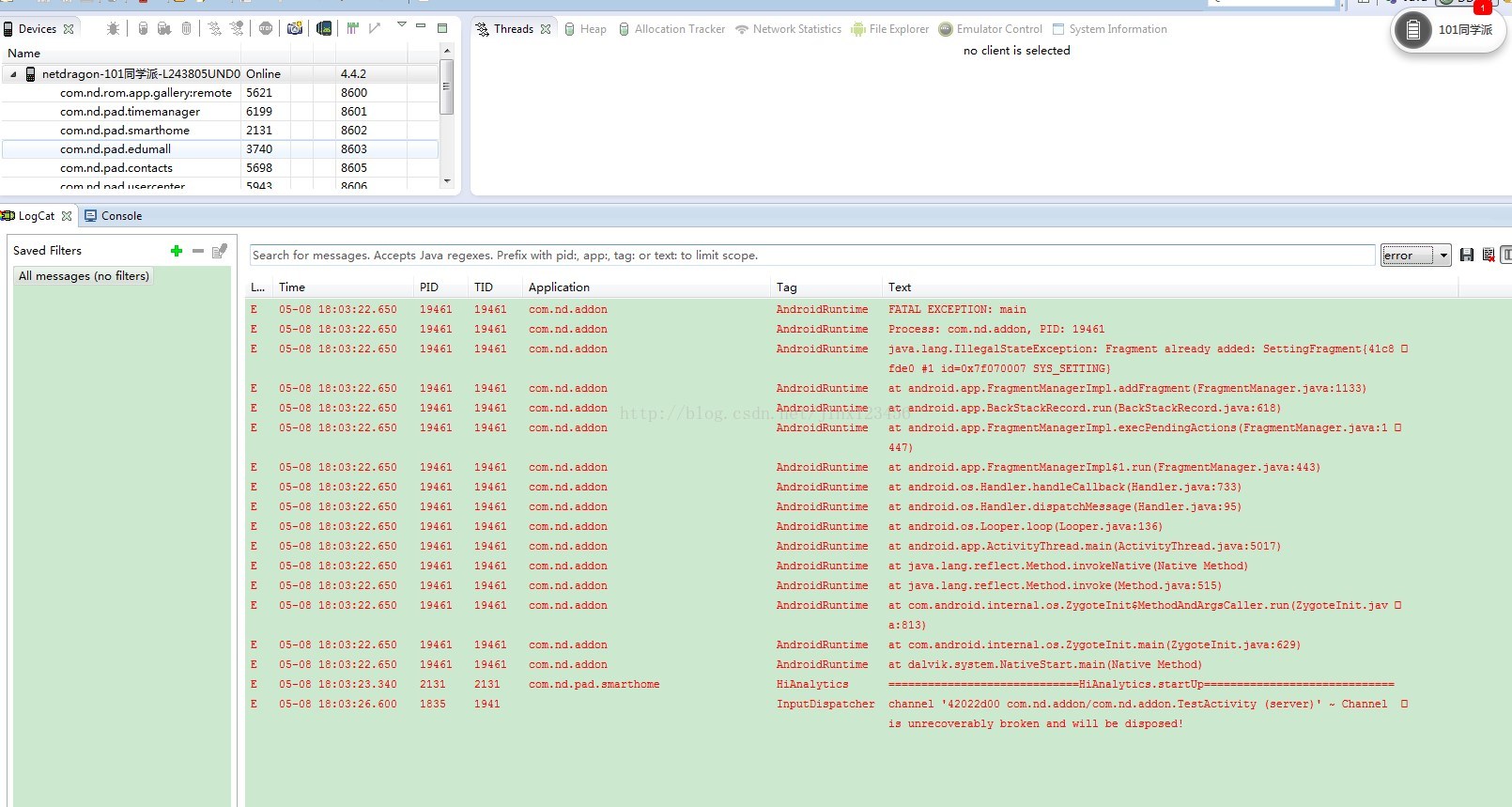Select process com.nd.pad.timemanager
Viewport: 1512px width, 807px height.
[x=221, y=112]
